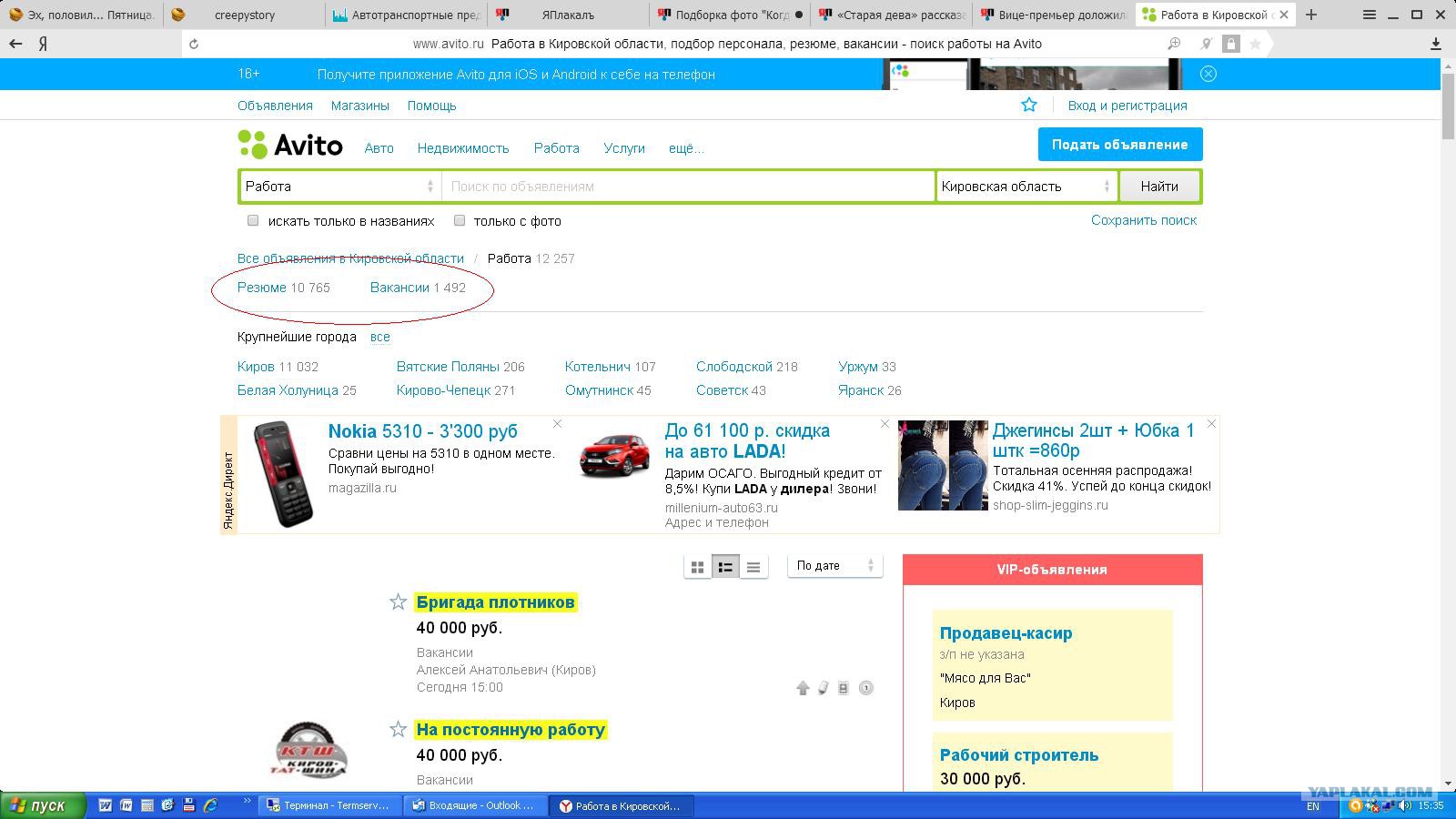Reload the page with the refresh icon
Viewport: 1456px width, 819px height.
(194, 44)
